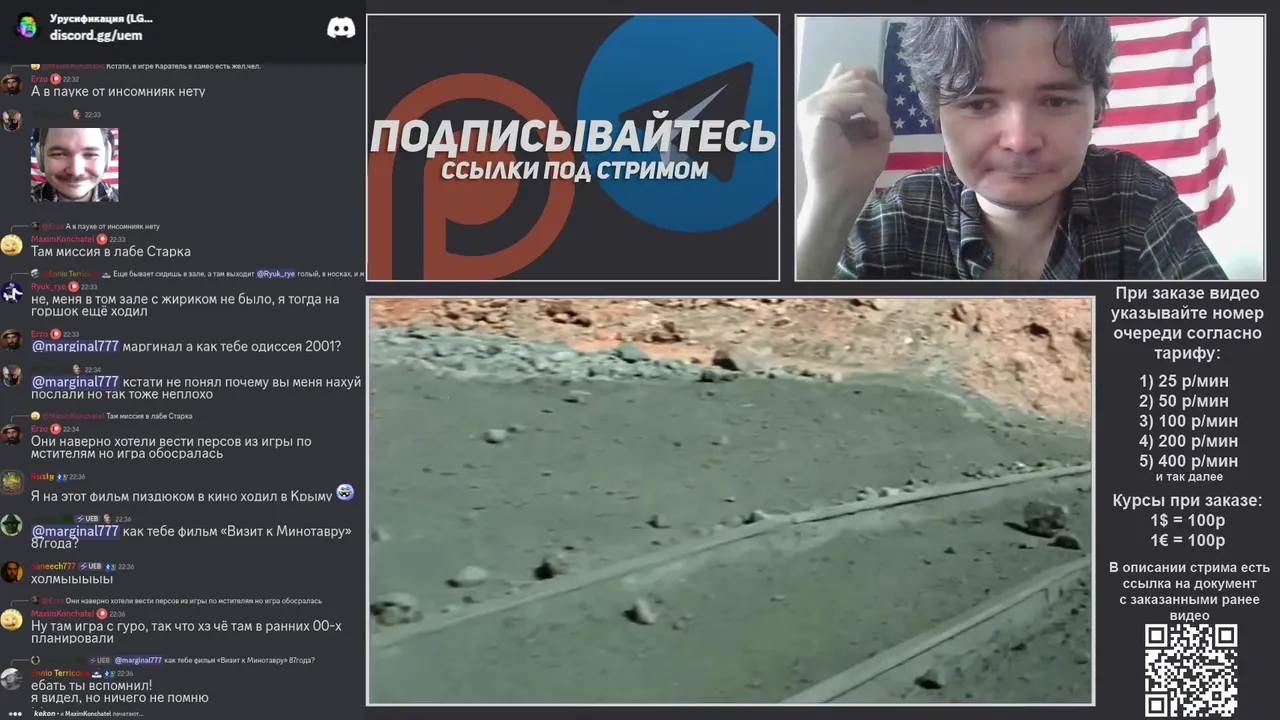The image size is (1280, 720).
Task: Select the exchange rate '1€ = 100р'
Action: pos(1188,541)
